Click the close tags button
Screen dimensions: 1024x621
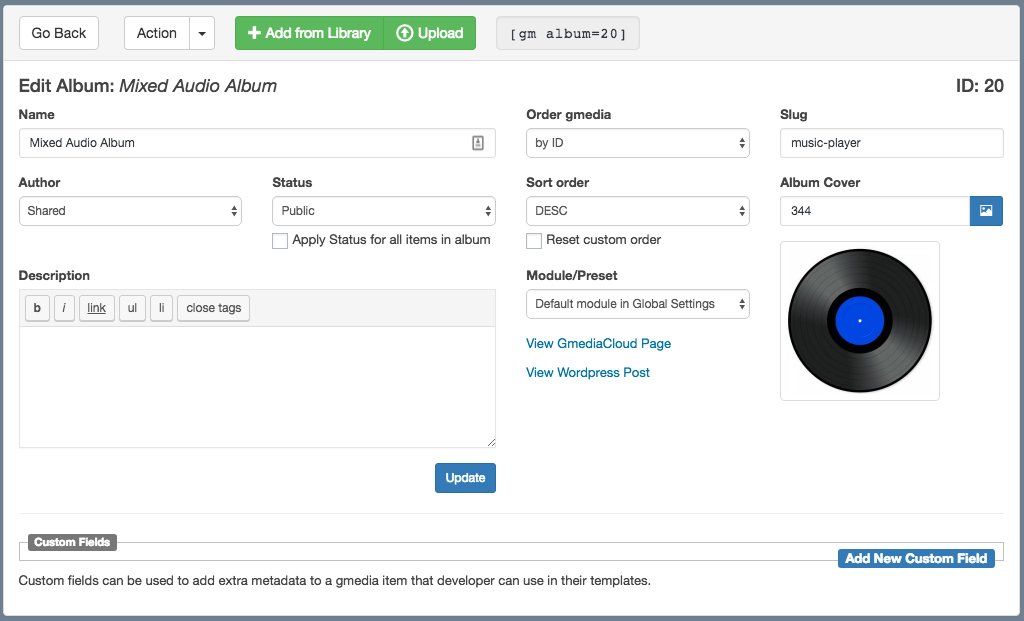[x=214, y=308]
